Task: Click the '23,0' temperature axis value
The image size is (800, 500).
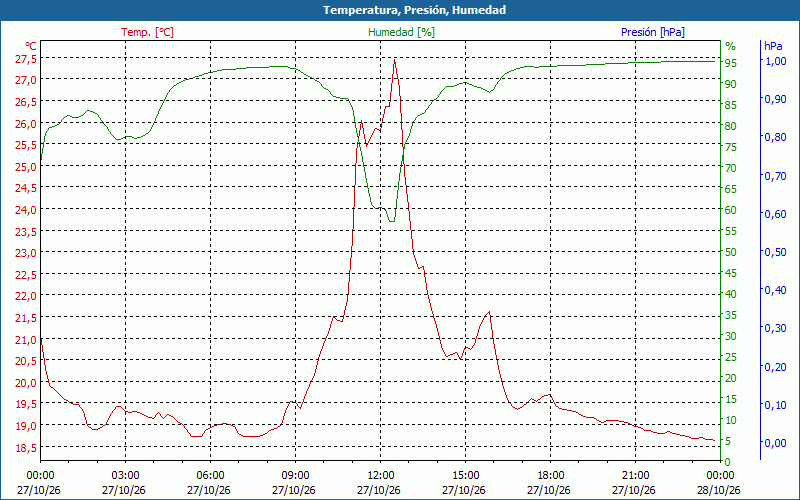Action: pyautogui.click(x=26, y=253)
